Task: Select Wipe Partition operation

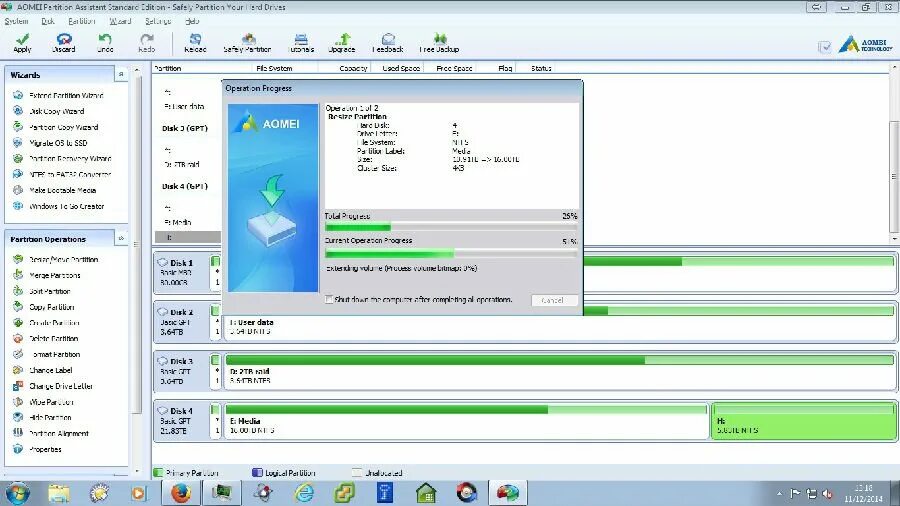Action: coord(51,402)
